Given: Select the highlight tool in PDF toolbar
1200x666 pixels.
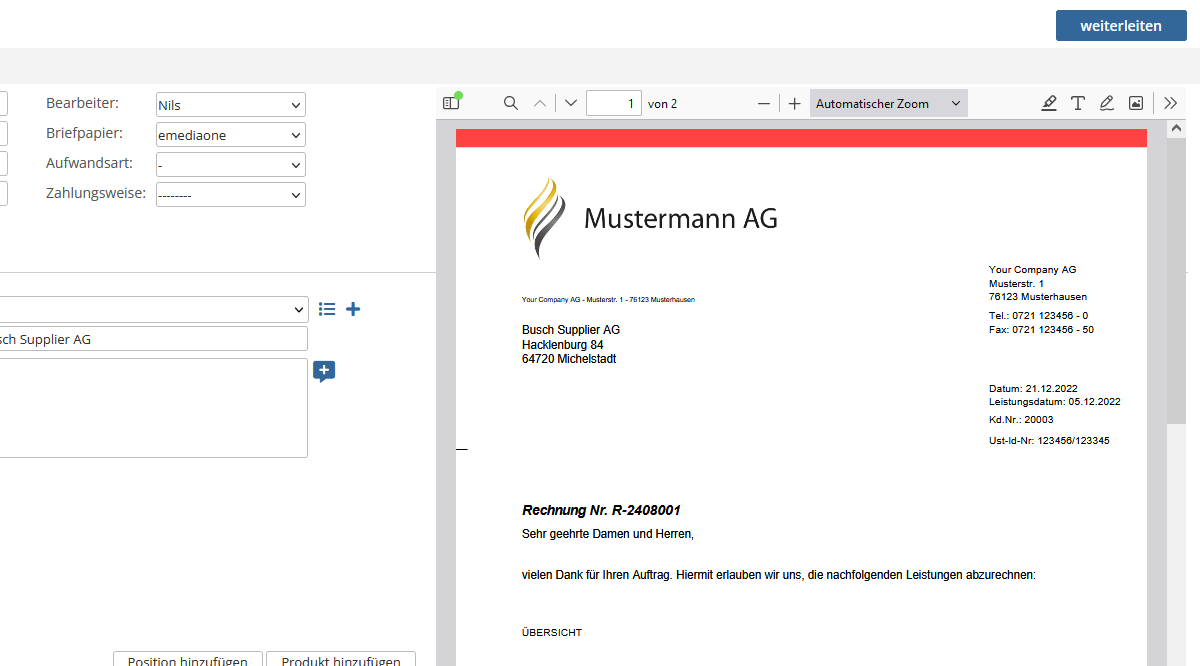Looking at the screenshot, I should click(1049, 103).
